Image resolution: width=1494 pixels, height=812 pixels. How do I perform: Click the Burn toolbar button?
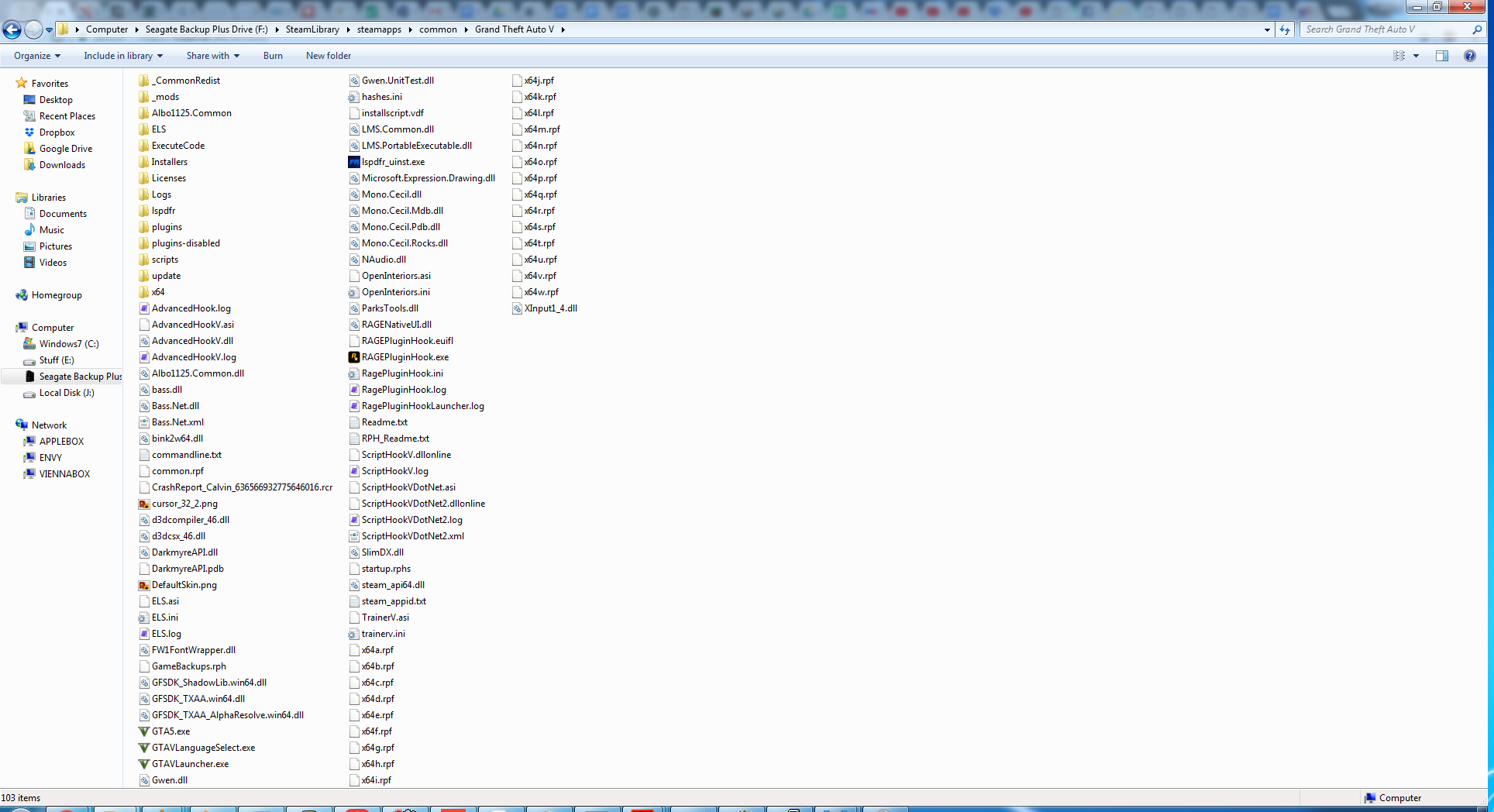pos(273,56)
